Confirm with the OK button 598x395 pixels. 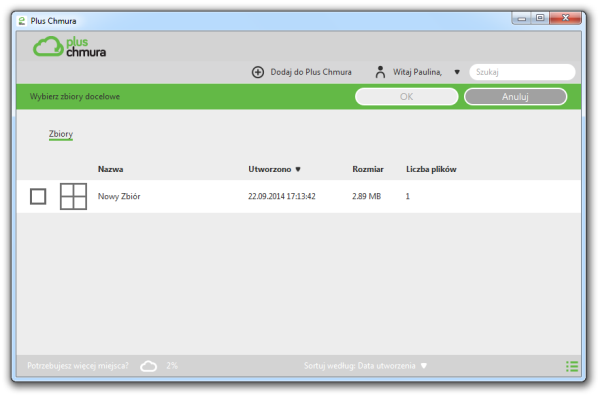(x=407, y=96)
